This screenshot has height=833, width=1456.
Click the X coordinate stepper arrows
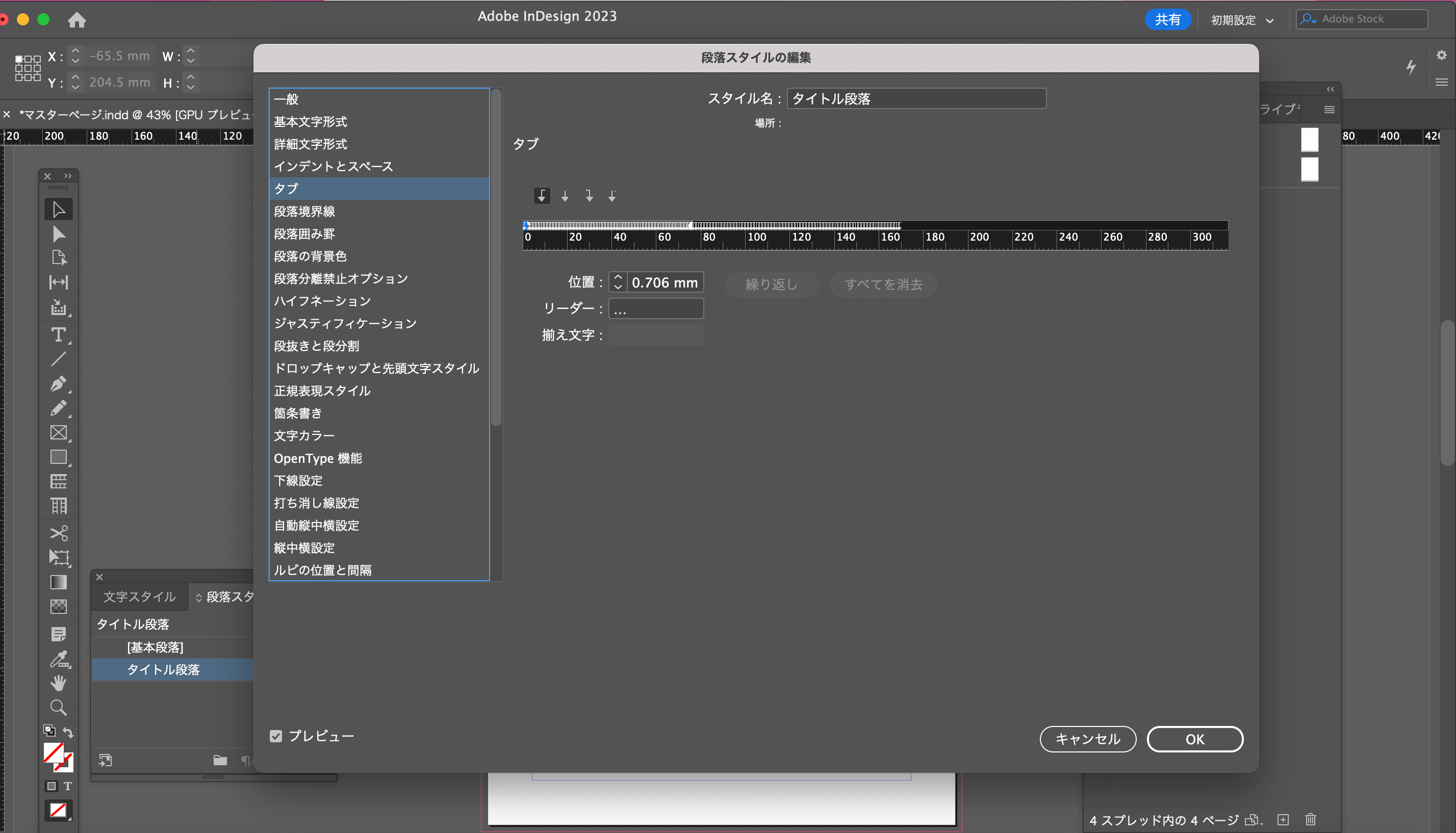(x=75, y=56)
